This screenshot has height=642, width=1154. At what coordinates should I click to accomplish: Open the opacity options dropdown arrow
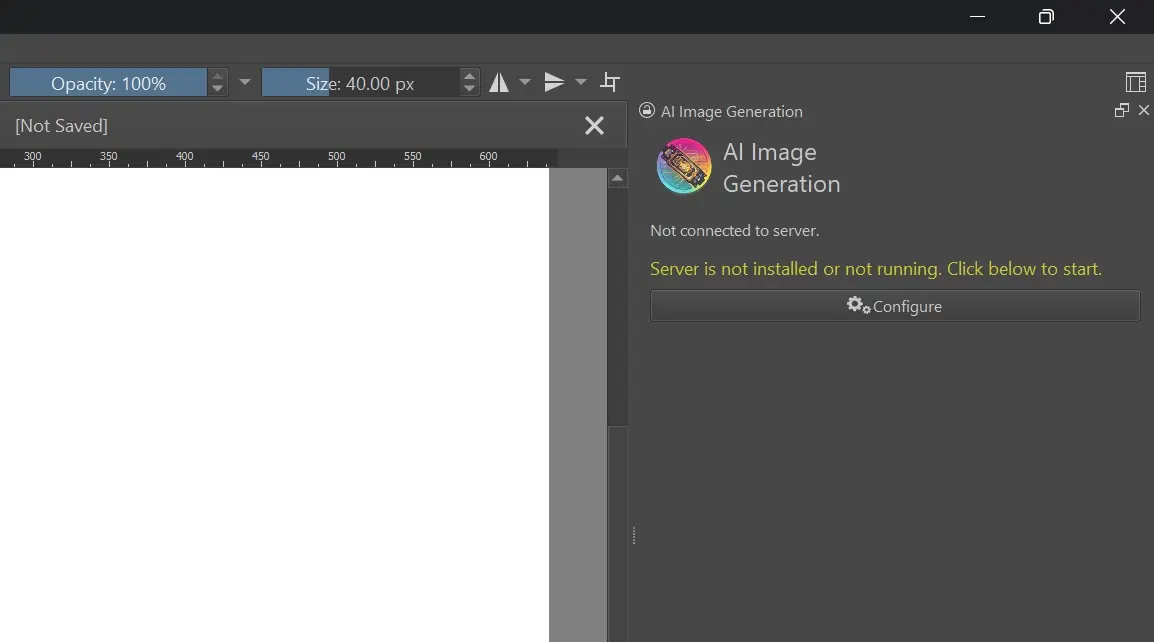click(x=245, y=82)
